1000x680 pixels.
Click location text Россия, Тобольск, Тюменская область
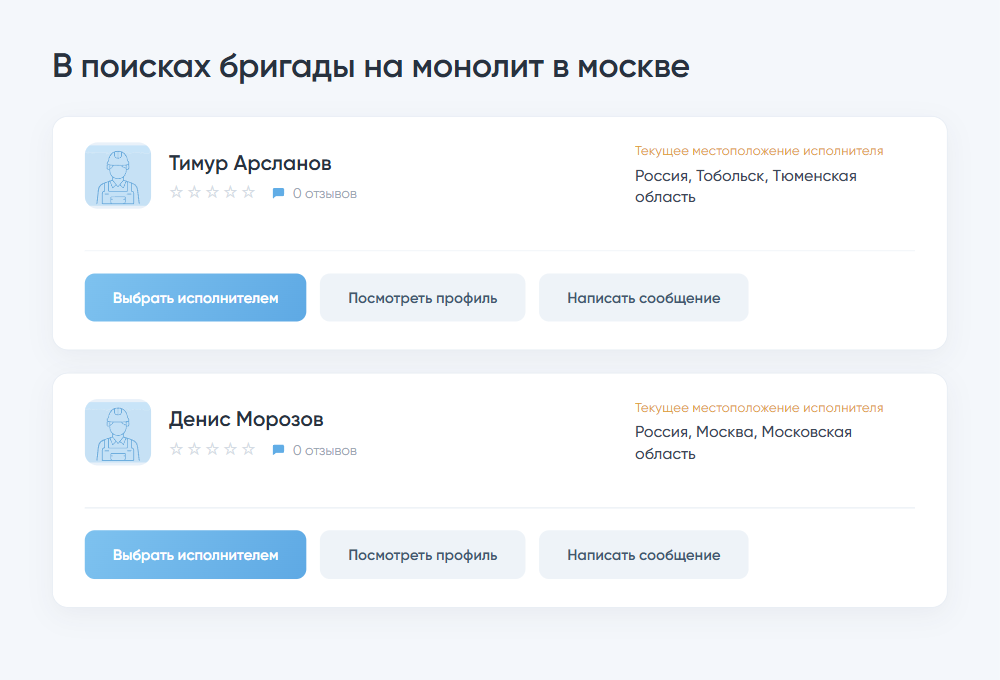coord(746,186)
